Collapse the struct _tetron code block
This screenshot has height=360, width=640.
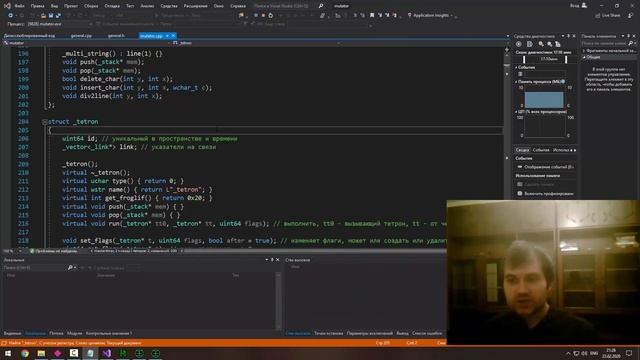[x=44, y=122]
